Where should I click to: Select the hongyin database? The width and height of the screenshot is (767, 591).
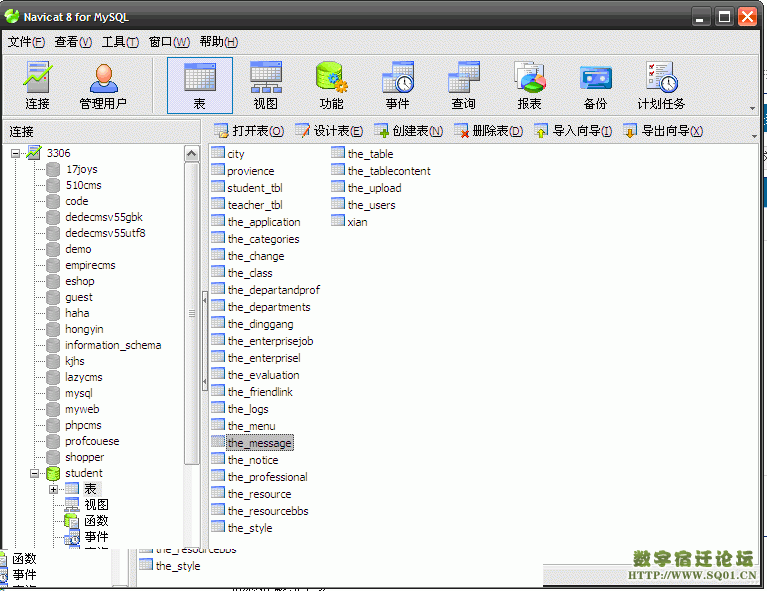[84, 329]
